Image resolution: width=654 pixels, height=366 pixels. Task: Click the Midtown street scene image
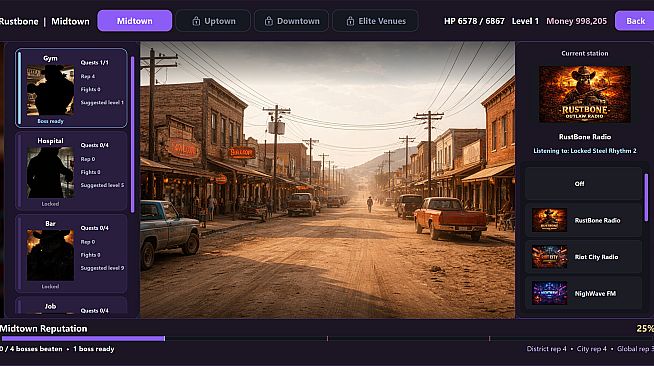pyautogui.click(x=327, y=180)
